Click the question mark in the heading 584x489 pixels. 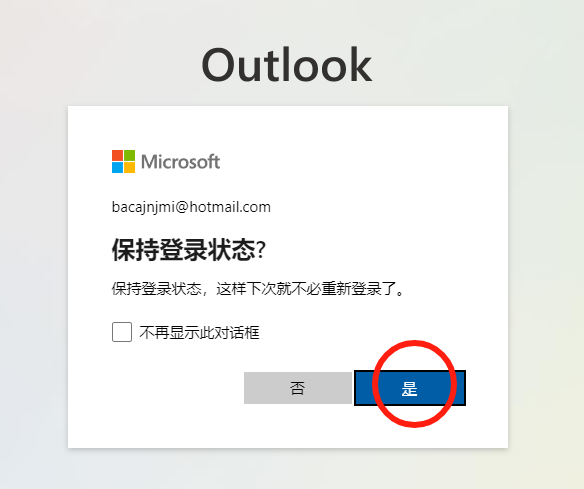coord(261,250)
